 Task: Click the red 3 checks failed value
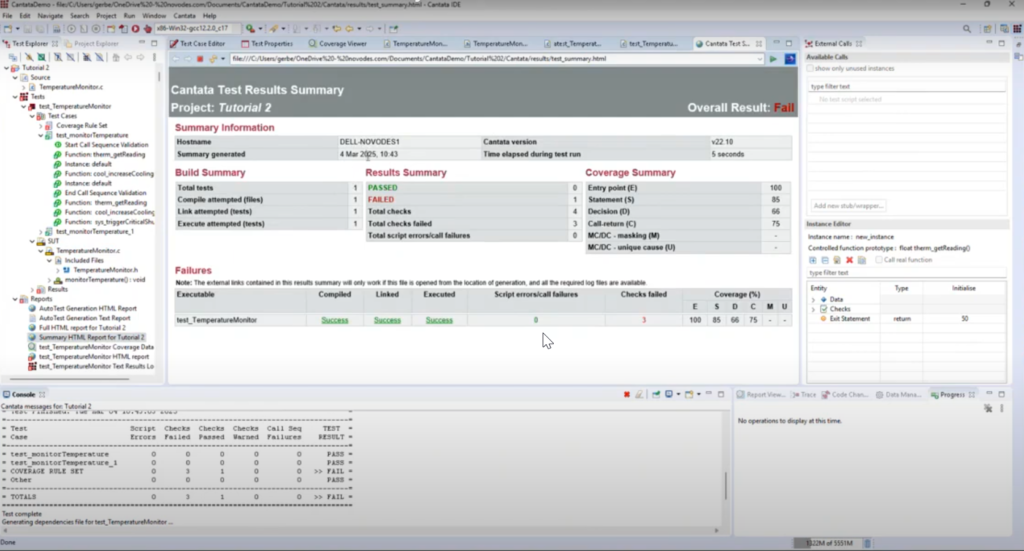pyautogui.click(x=643, y=321)
